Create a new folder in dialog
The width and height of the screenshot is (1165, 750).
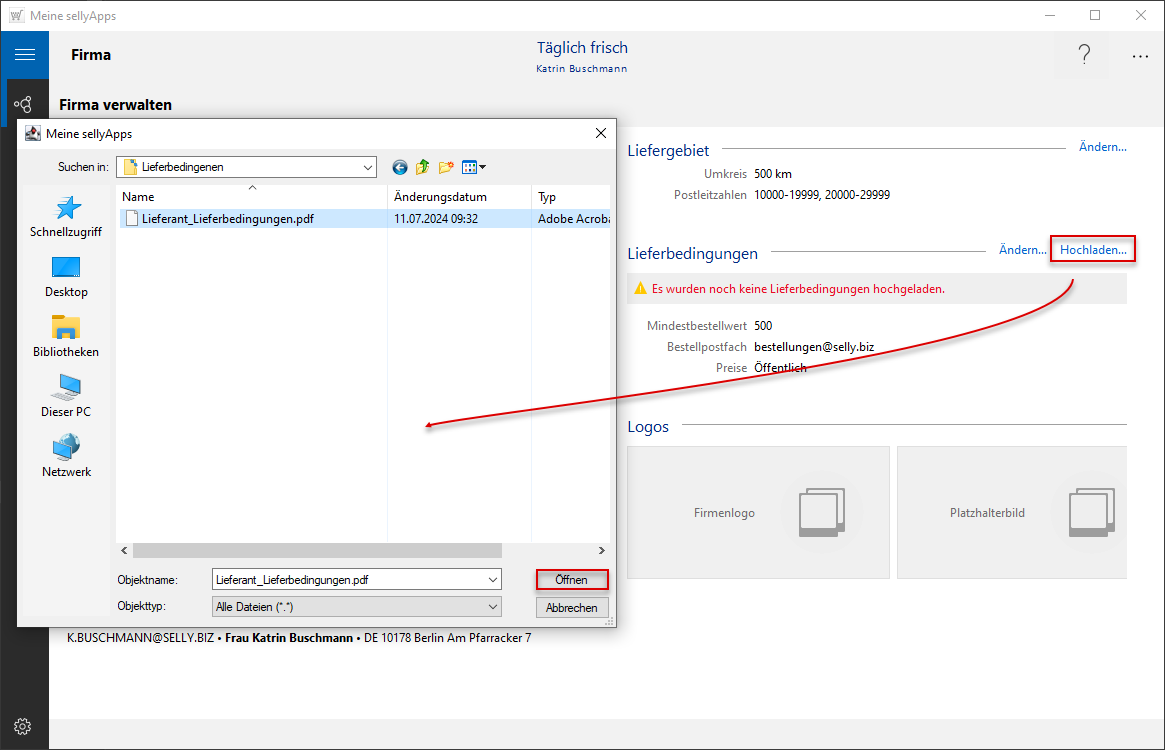coord(446,167)
